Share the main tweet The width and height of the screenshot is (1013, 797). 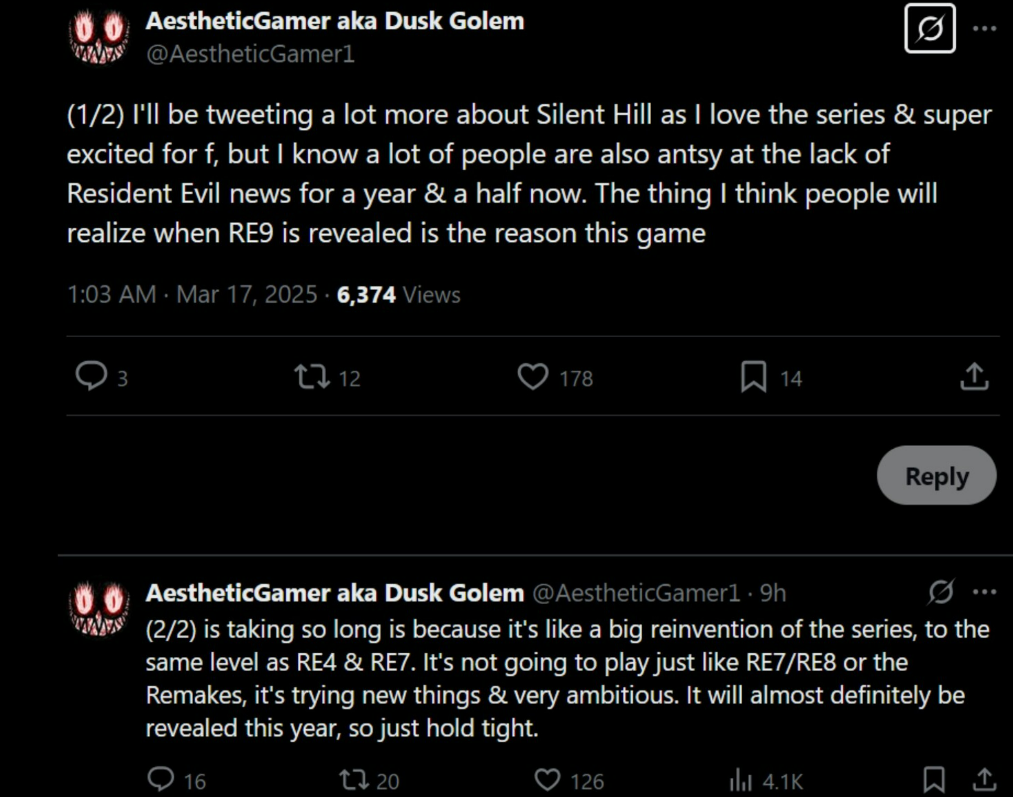(x=974, y=377)
